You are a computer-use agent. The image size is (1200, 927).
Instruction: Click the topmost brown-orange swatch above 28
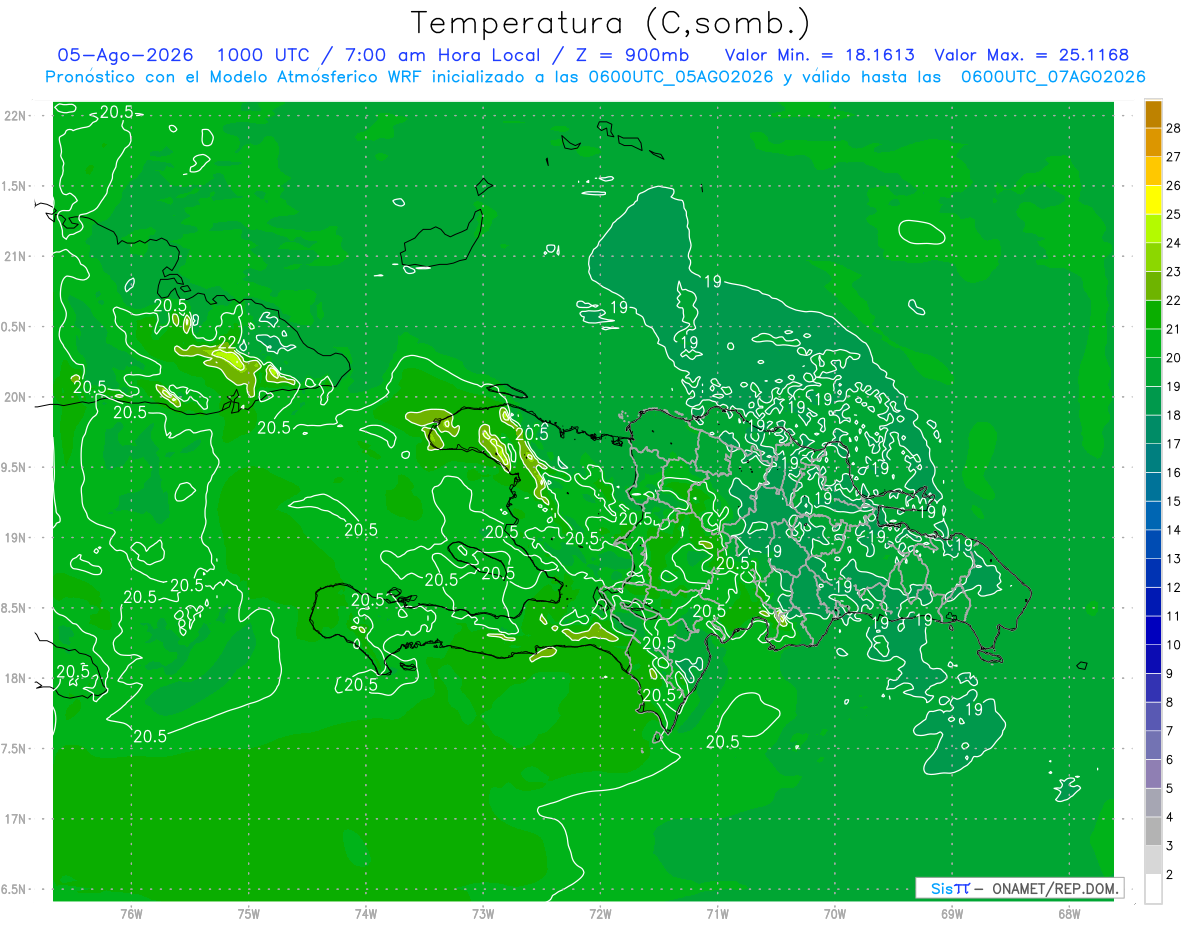point(1153,114)
